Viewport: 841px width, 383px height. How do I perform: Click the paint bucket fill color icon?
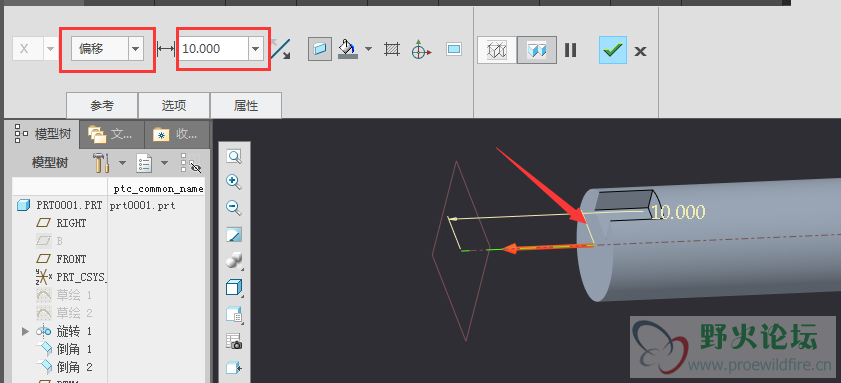348,49
